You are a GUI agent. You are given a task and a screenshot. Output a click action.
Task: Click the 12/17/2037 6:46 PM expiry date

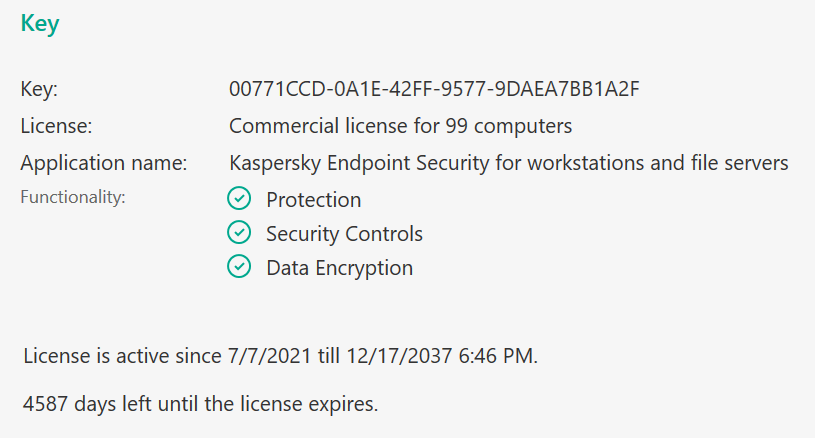point(440,356)
